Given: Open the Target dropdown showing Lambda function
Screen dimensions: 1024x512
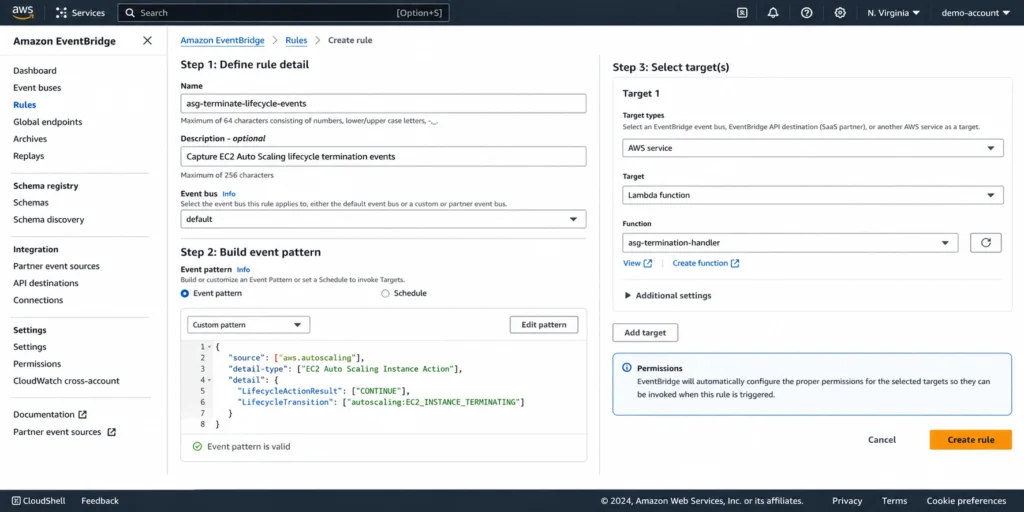Looking at the screenshot, I should [x=812, y=195].
